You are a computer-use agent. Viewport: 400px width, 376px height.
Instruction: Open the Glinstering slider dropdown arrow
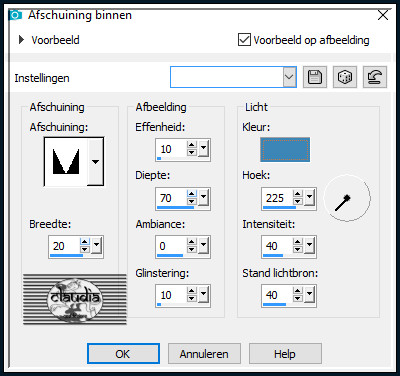(x=203, y=294)
